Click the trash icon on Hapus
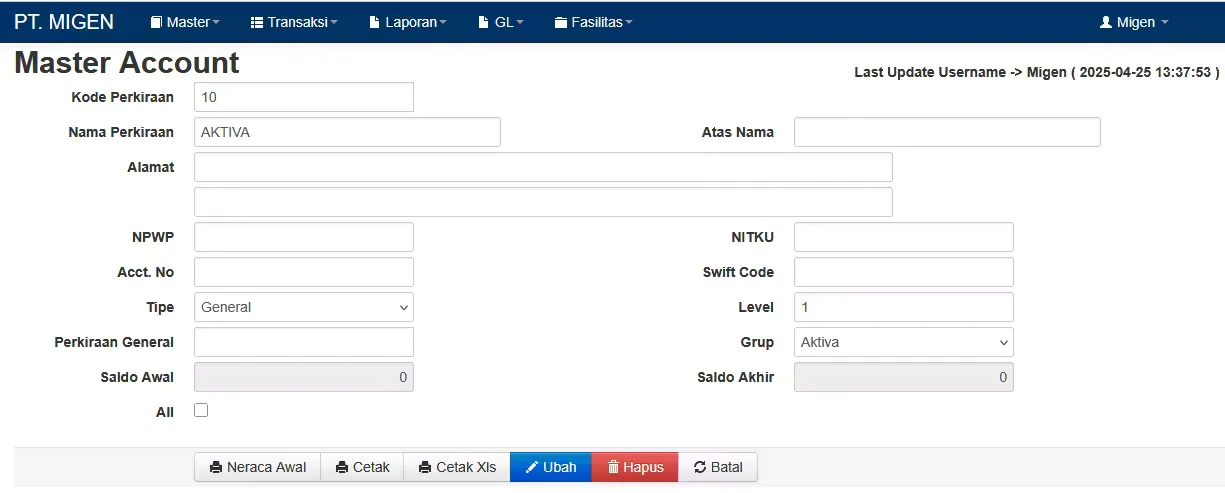The width and height of the screenshot is (1225, 493). coord(613,467)
